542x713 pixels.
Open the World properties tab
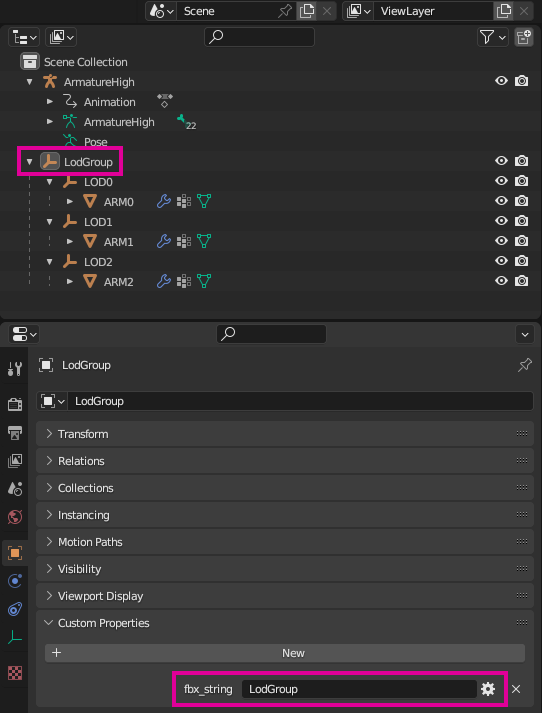point(15,517)
